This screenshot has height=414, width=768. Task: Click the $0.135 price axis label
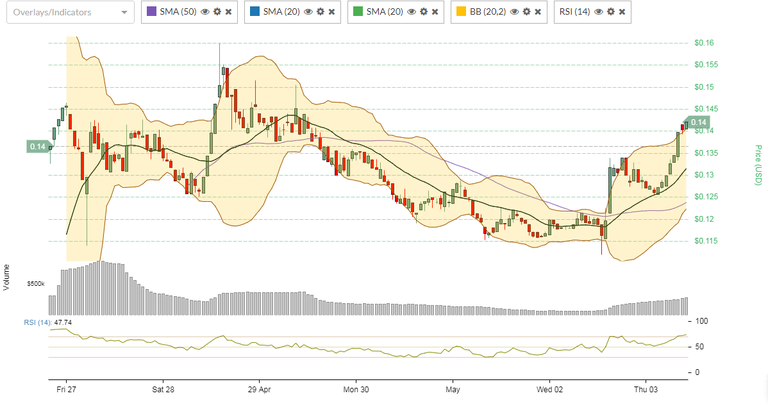706,153
